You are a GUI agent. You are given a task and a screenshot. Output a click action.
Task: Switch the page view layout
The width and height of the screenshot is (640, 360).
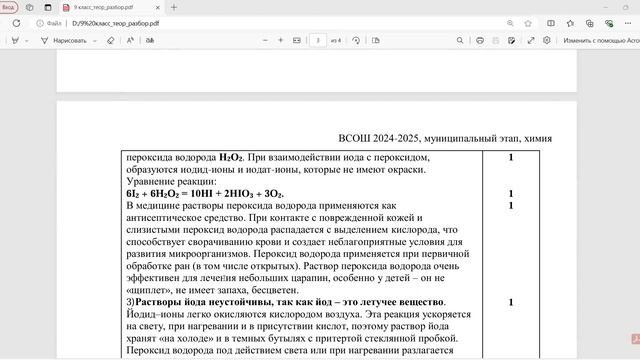click(376, 40)
